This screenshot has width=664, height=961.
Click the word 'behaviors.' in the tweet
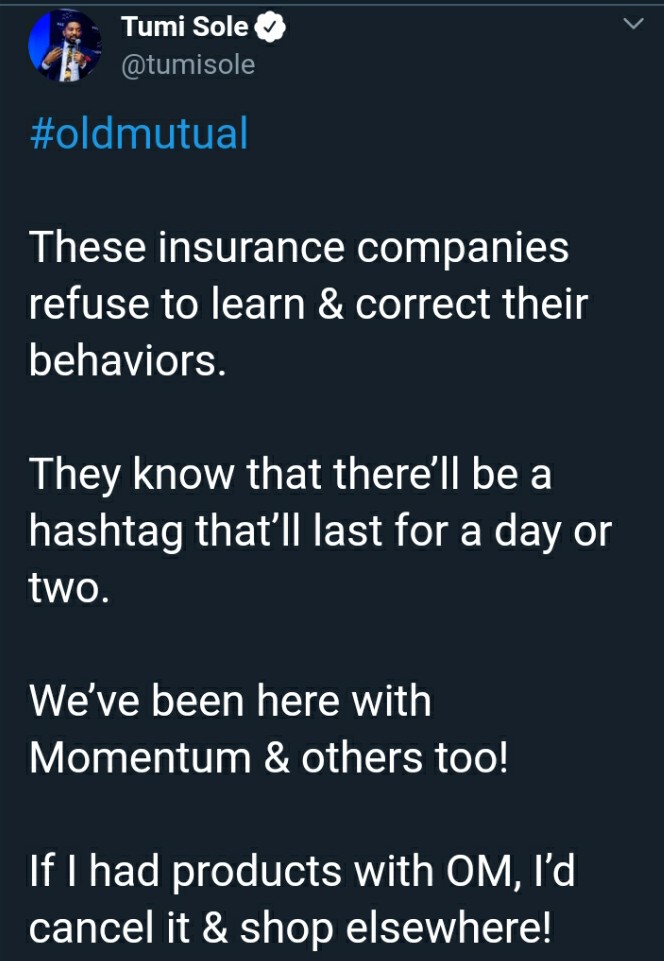pyautogui.click(x=128, y=360)
